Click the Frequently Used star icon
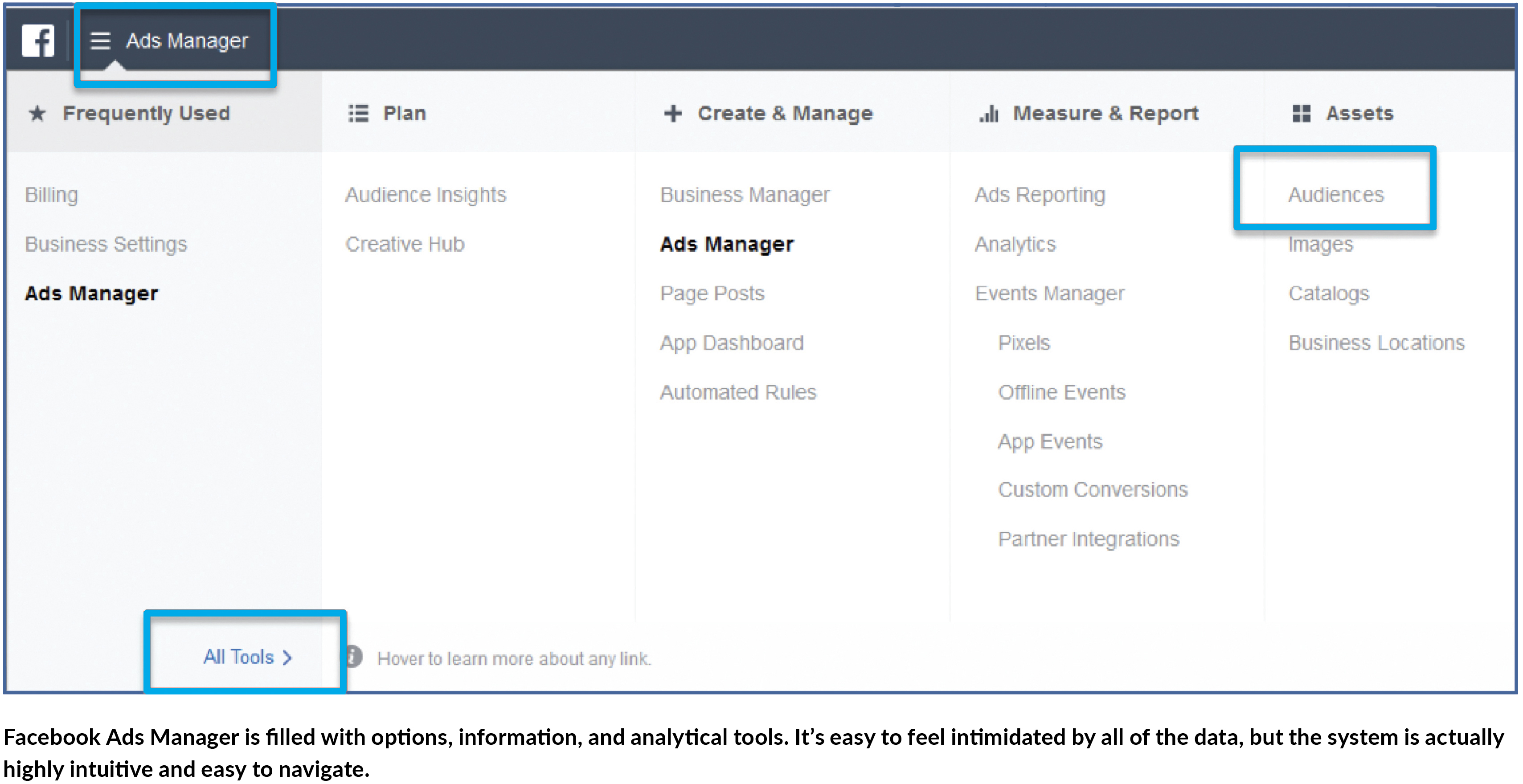The width and height of the screenshot is (1523, 784). 37,113
